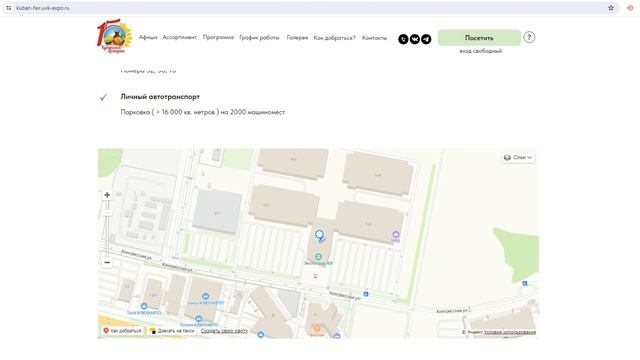Viewport: 640px width, 360px height.
Task: Open the Программа menu item
Action: click(218, 37)
